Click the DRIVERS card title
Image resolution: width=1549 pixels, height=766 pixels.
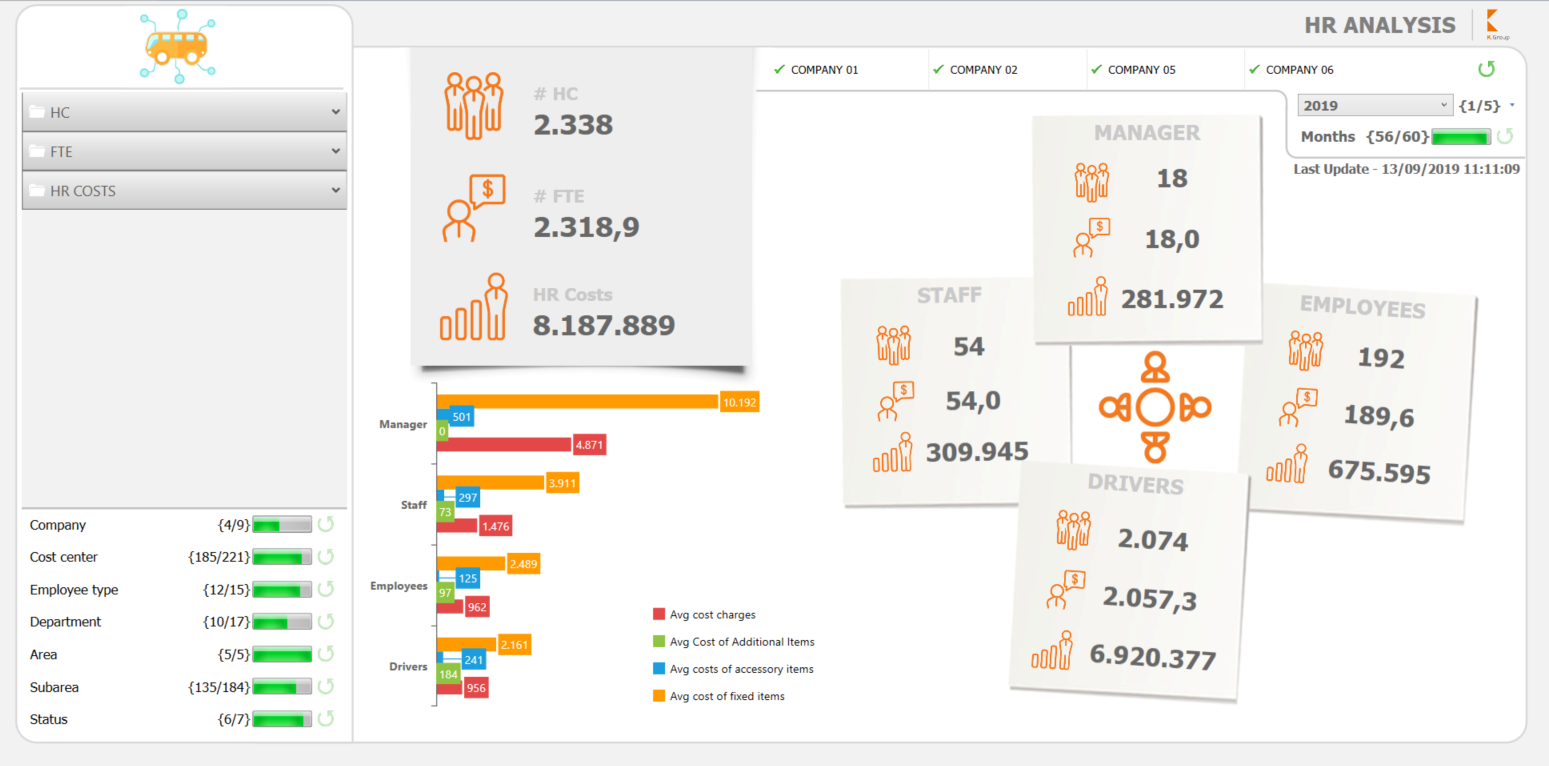click(x=1135, y=486)
